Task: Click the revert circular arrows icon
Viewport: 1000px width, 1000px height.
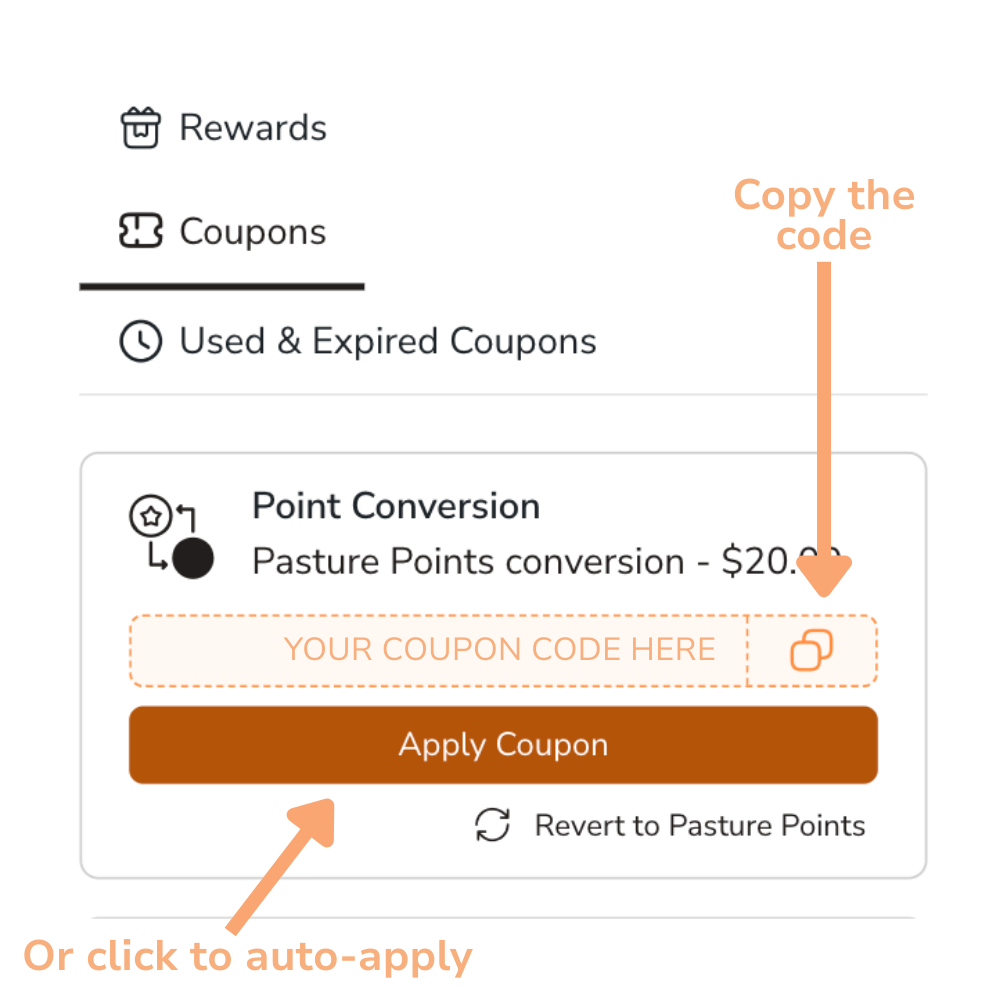Action: [492, 826]
